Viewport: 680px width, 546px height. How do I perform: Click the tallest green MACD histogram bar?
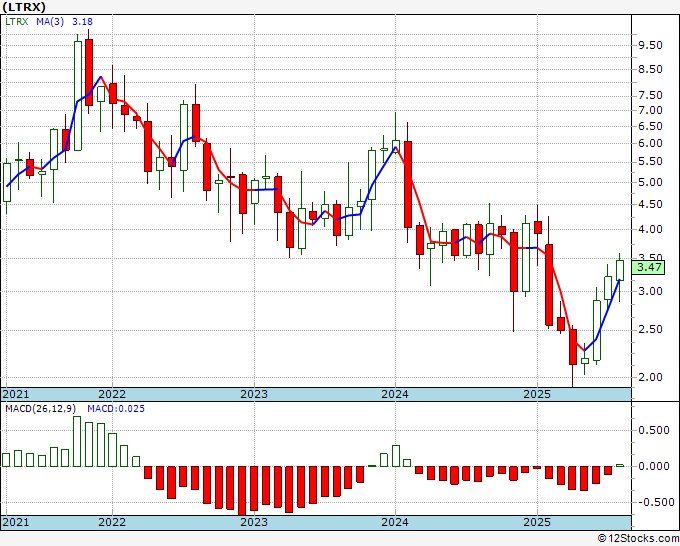point(77,441)
